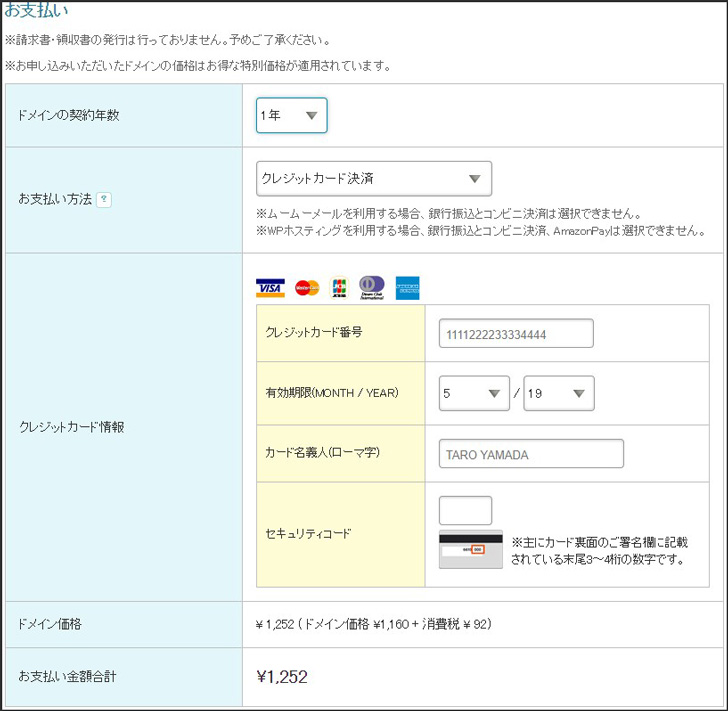Select the empty security code input box
728x711 pixels.
(x=465, y=510)
